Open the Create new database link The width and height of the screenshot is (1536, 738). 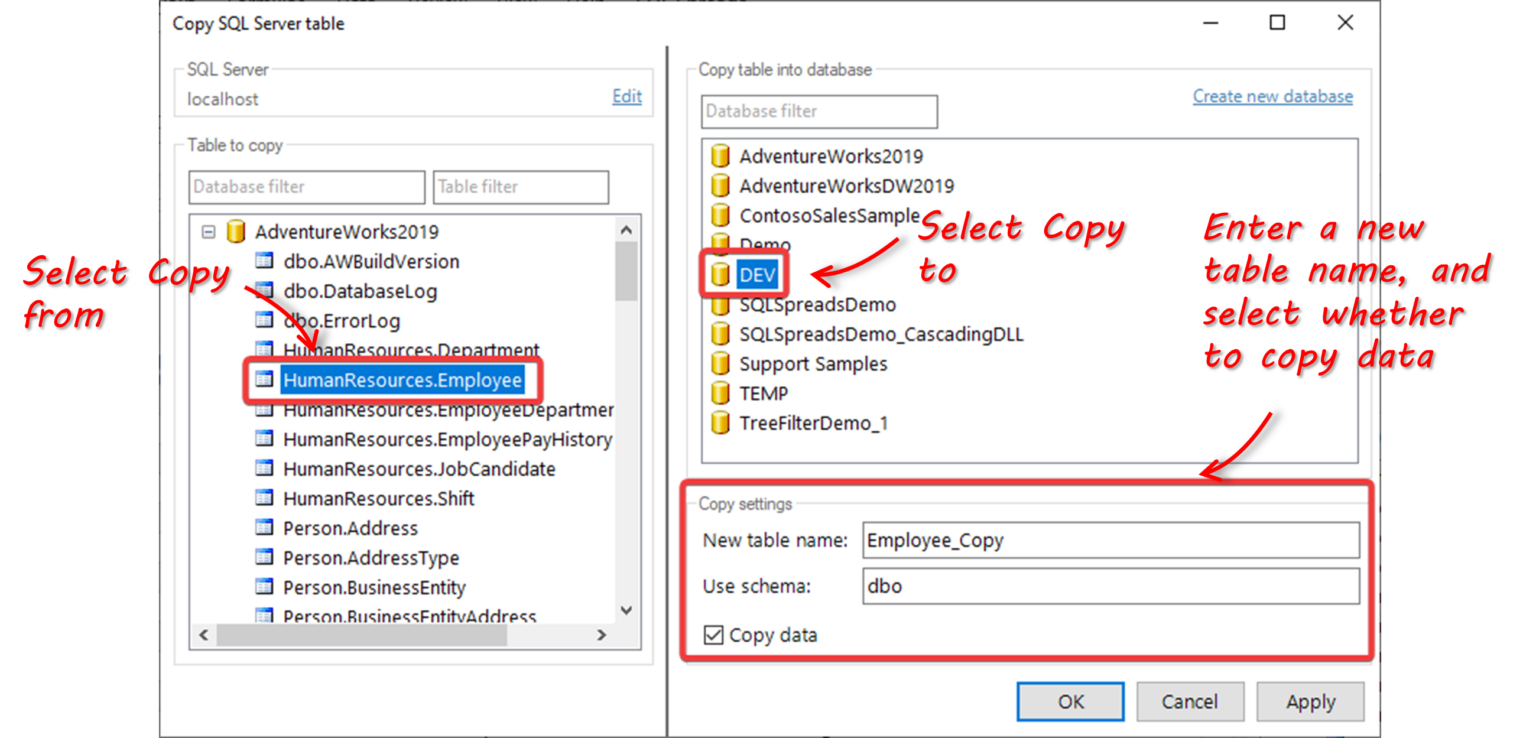[x=1272, y=97]
